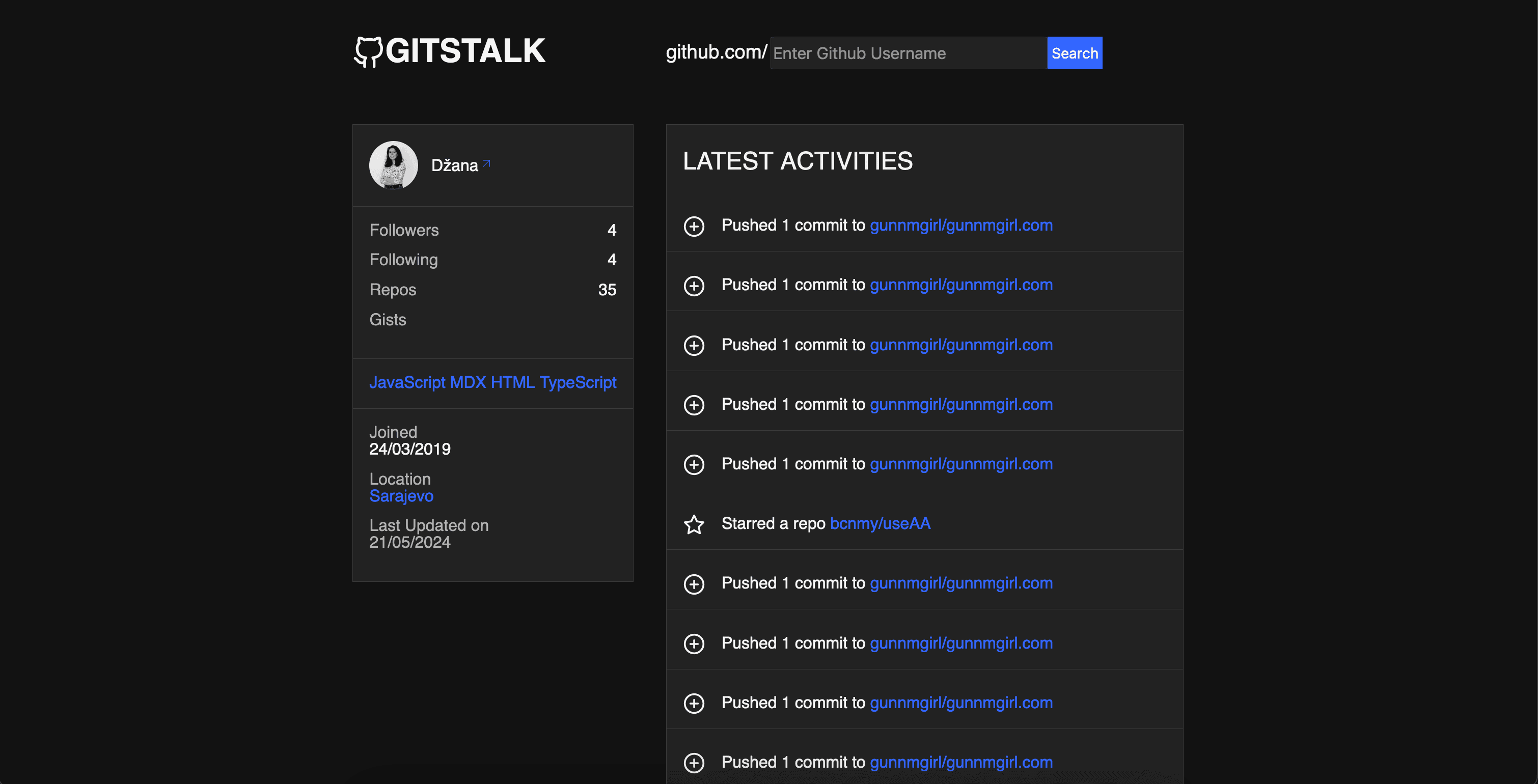Open the Sarajevo location link
The height and width of the screenshot is (784, 1538).
401,496
